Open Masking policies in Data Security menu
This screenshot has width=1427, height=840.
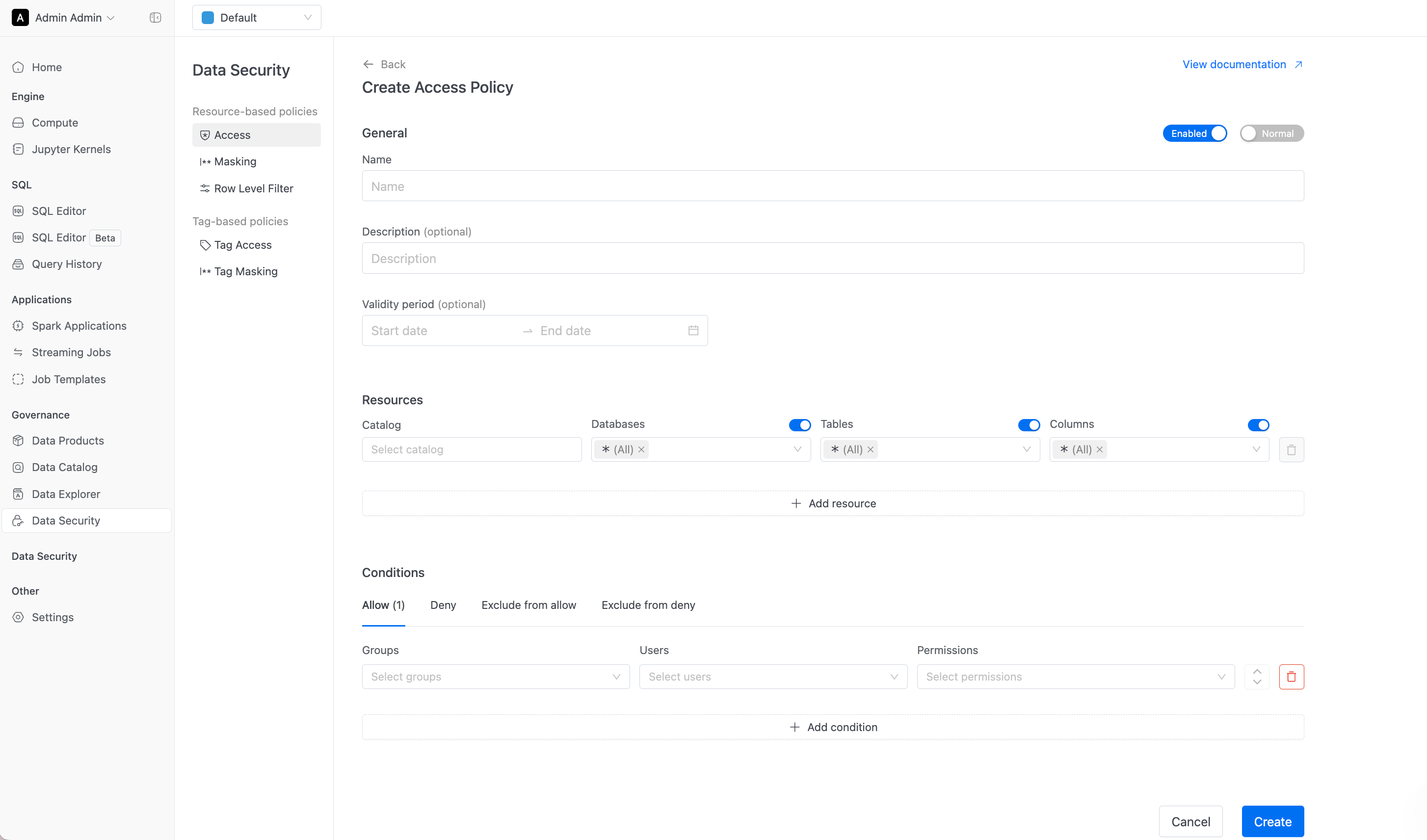257,162
